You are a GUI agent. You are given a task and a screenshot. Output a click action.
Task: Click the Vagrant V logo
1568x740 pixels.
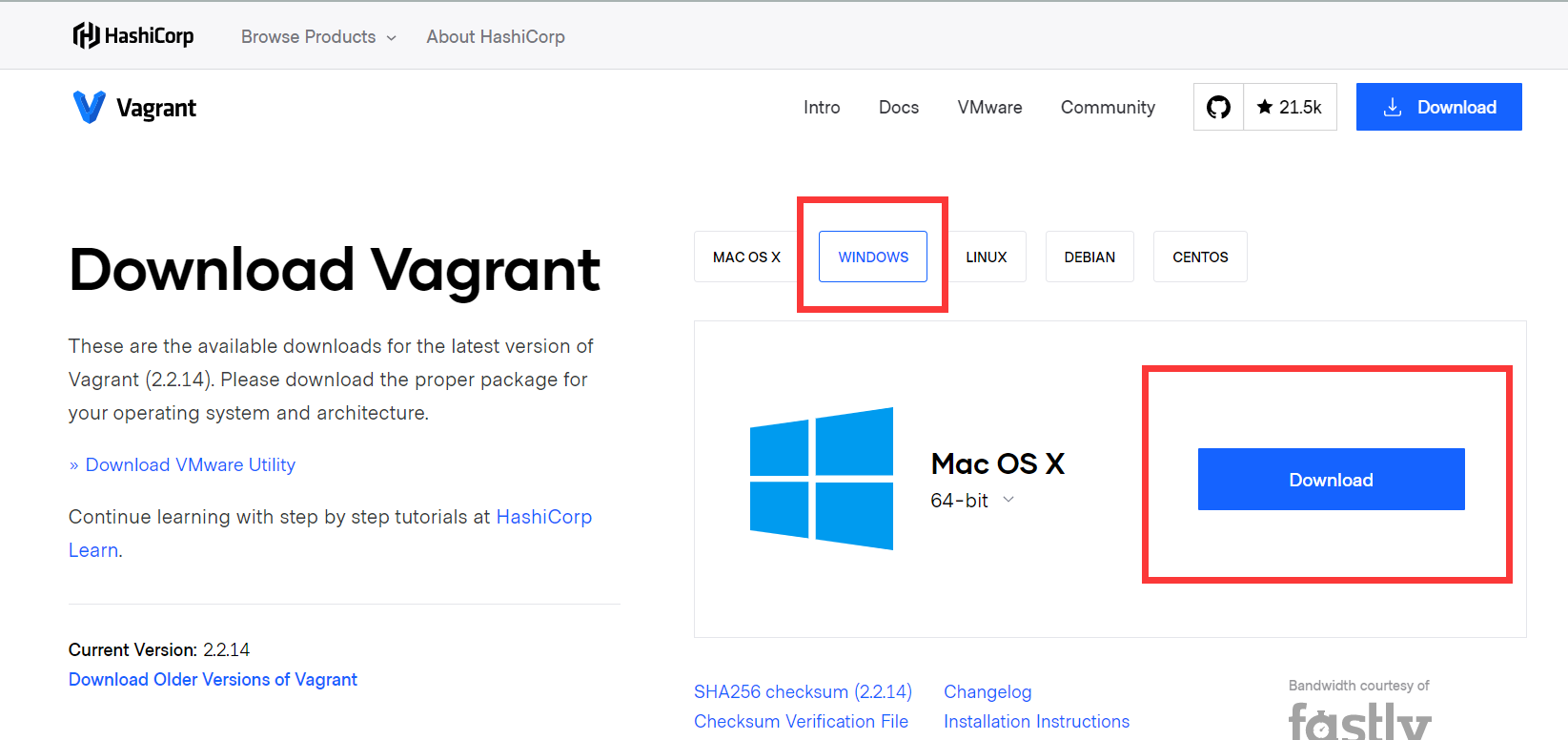[x=90, y=108]
